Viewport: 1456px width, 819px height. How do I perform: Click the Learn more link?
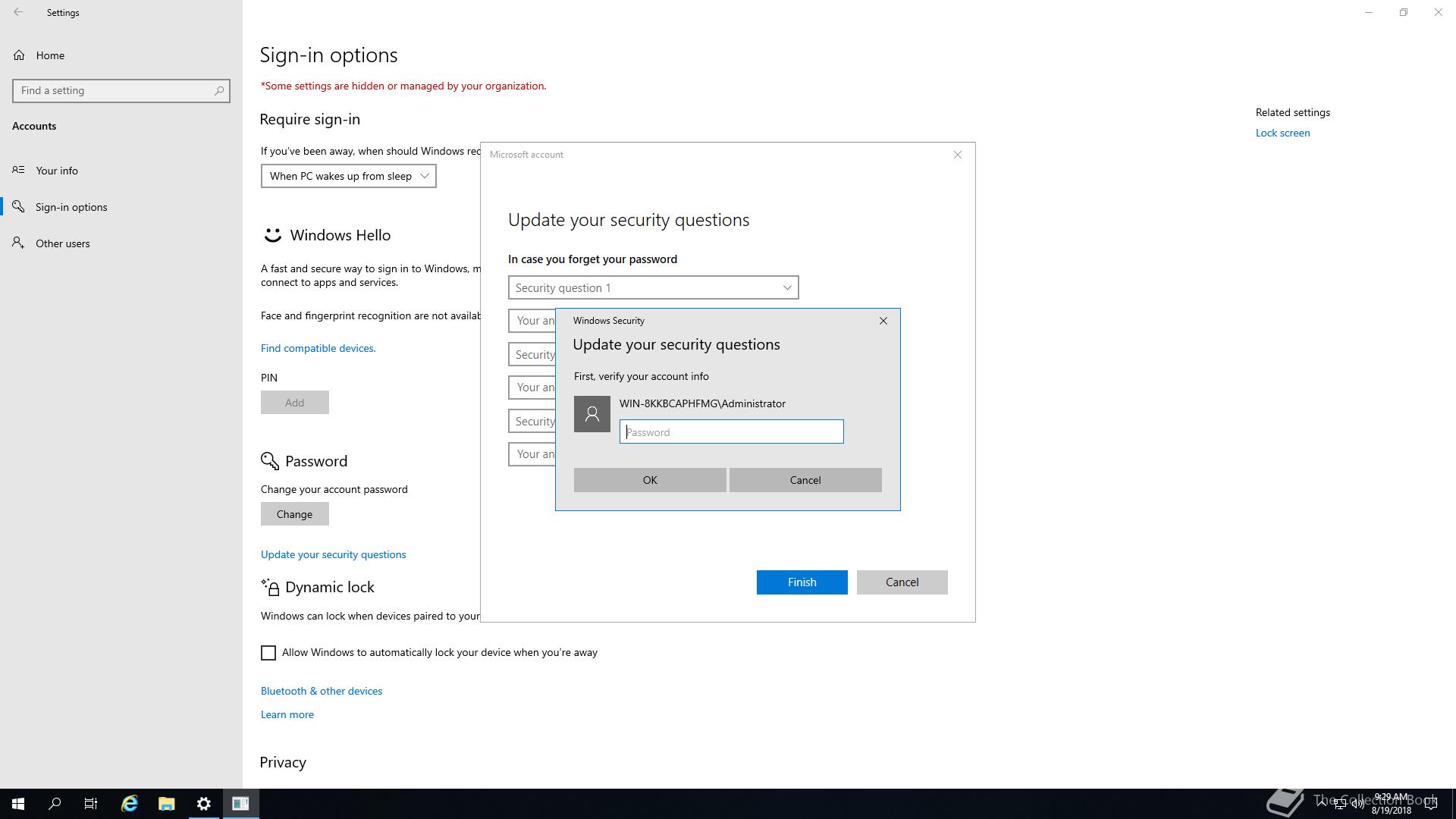click(x=287, y=714)
